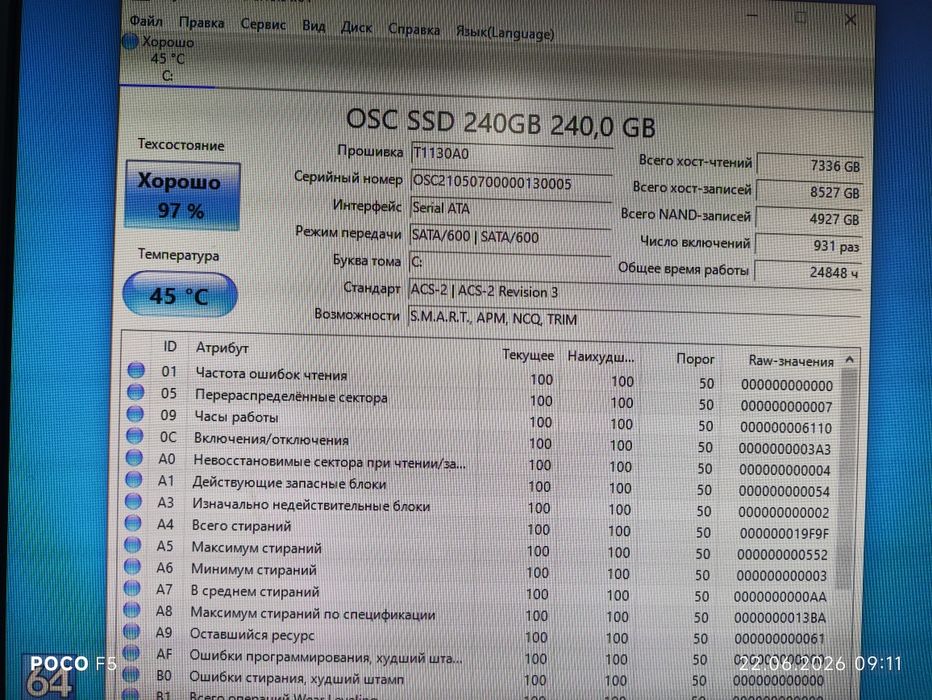Click the 64 application icon in the taskbar

pos(49,680)
